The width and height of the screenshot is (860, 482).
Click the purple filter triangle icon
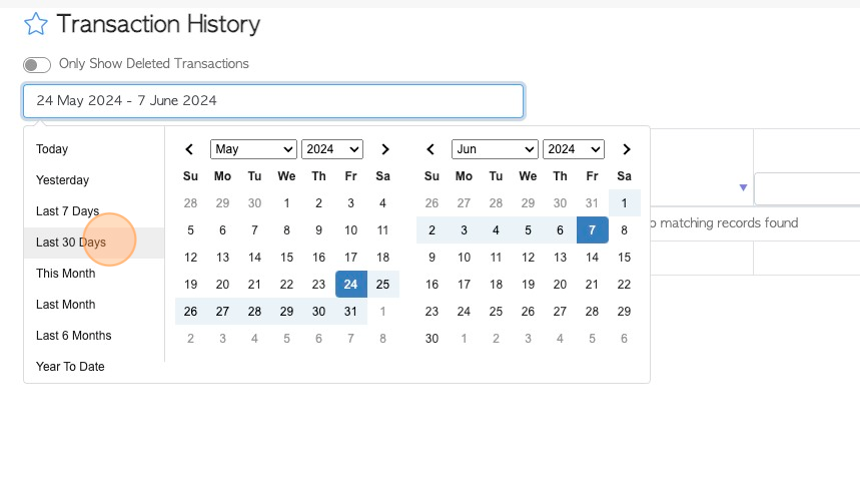tap(743, 188)
